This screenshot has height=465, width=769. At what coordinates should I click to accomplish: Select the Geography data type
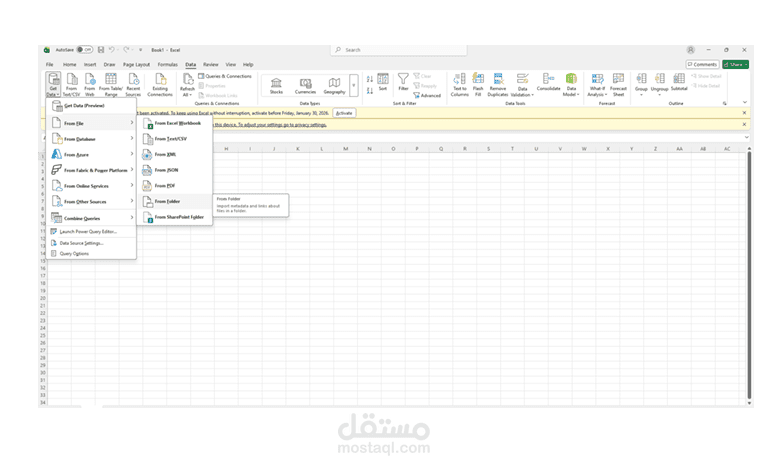(x=334, y=86)
